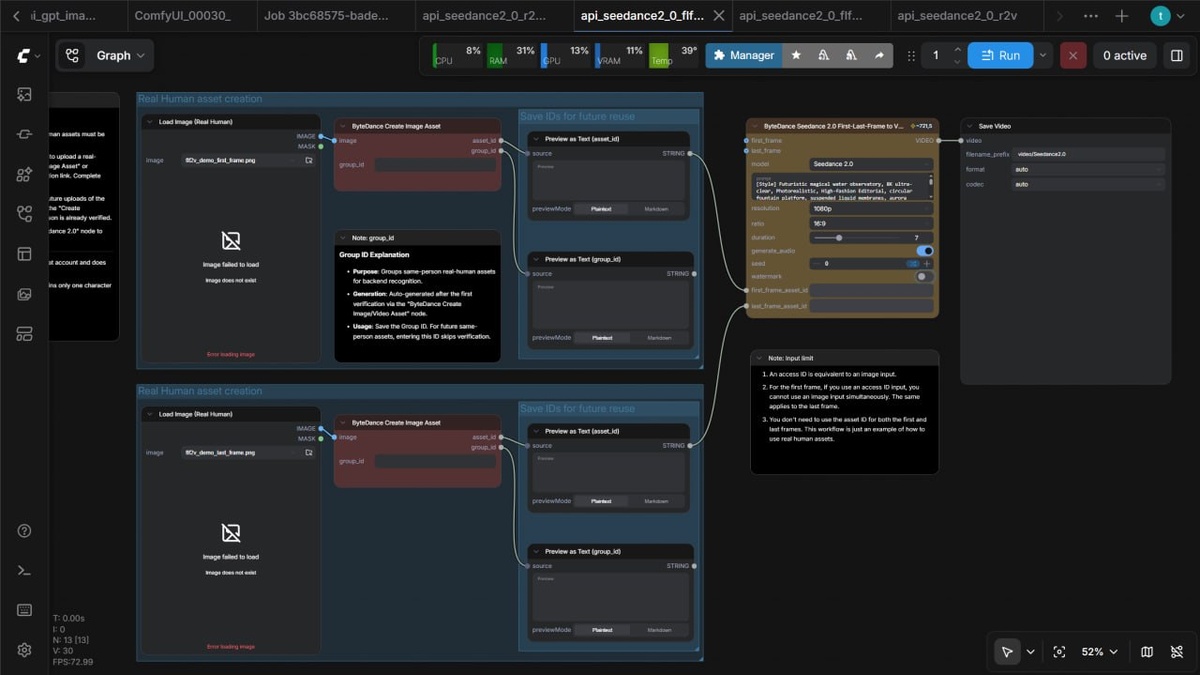Click the second free memory icon before share arrow
The width and height of the screenshot is (1200, 675).
851,55
